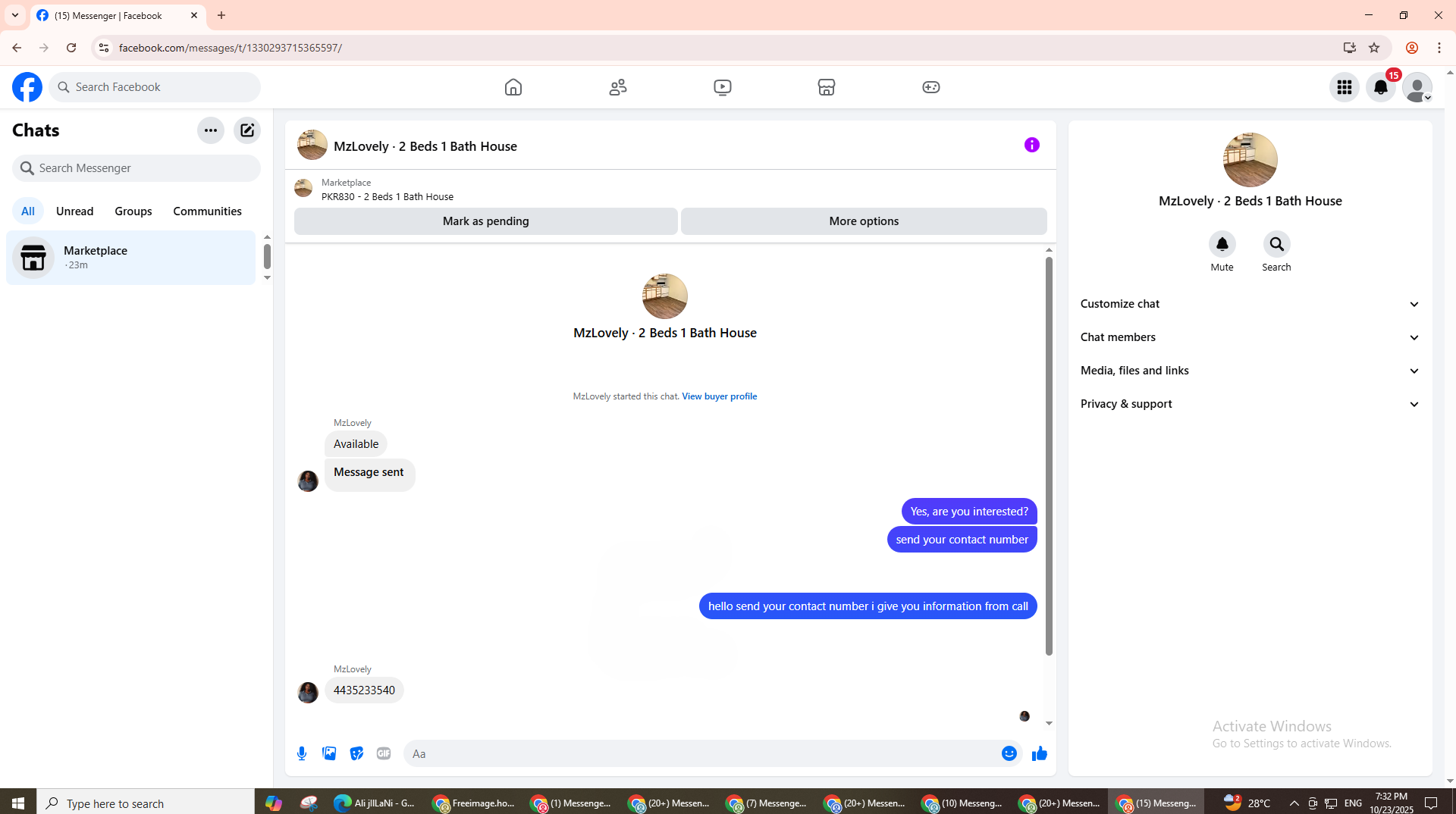Go back in the browser
This screenshot has height=814, width=1456.
coord(17,48)
